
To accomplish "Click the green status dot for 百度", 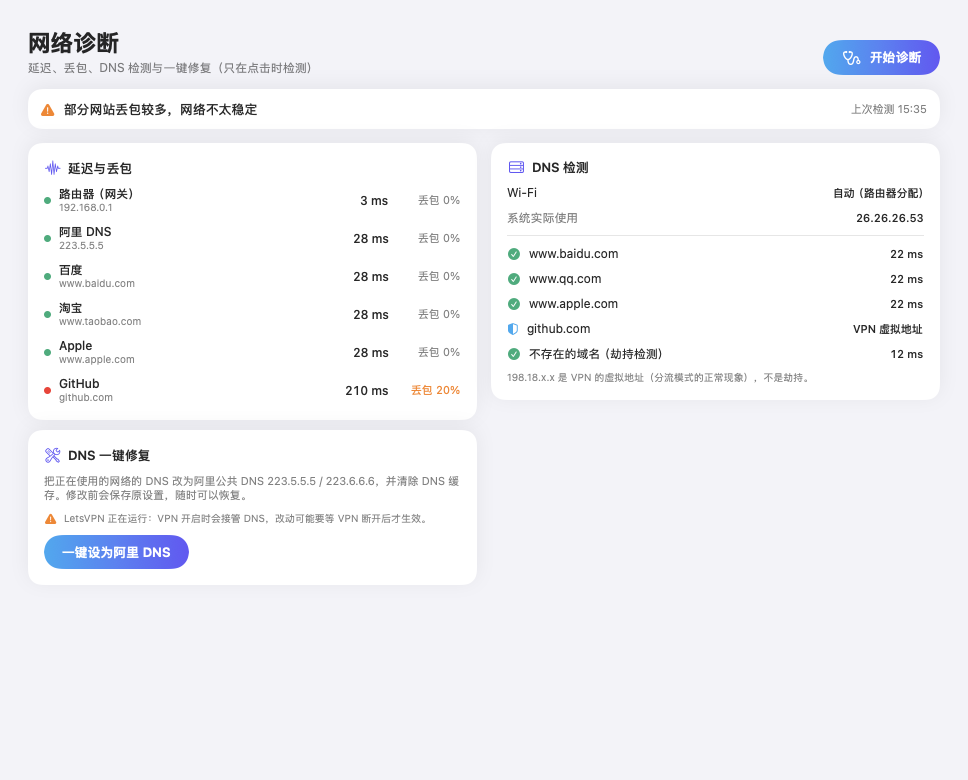I will 48,277.
